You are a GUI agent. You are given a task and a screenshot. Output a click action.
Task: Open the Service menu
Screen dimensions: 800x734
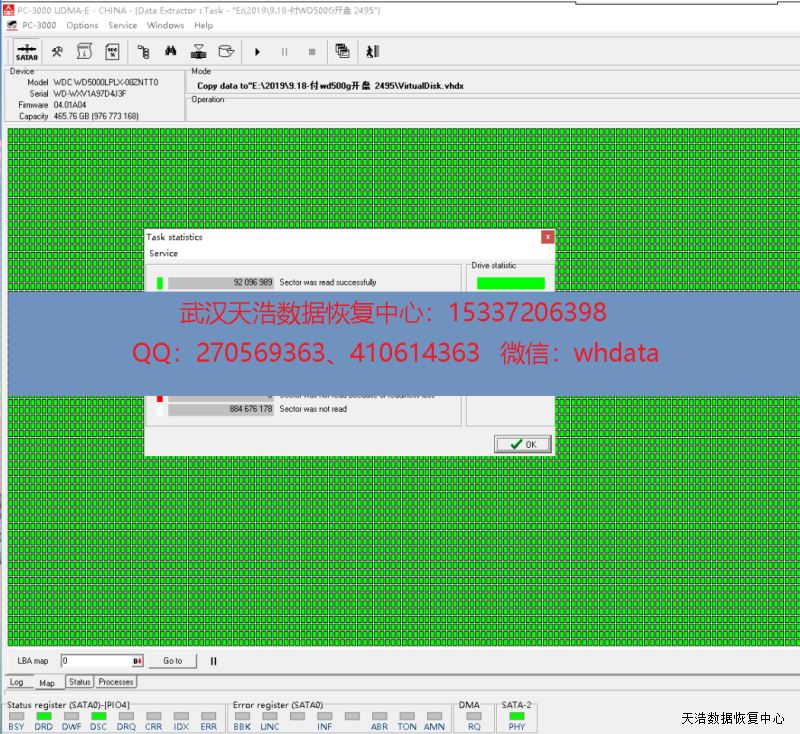(x=122, y=25)
